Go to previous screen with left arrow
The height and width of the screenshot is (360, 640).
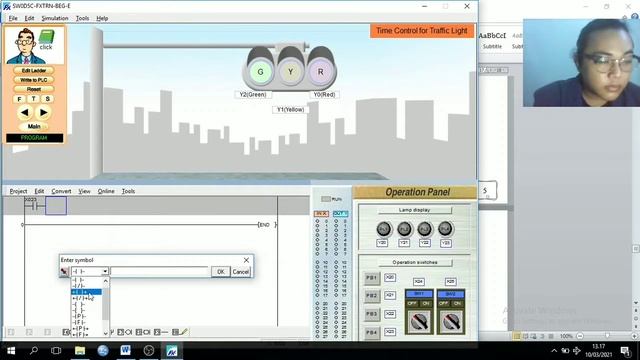(x=24, y=112)
